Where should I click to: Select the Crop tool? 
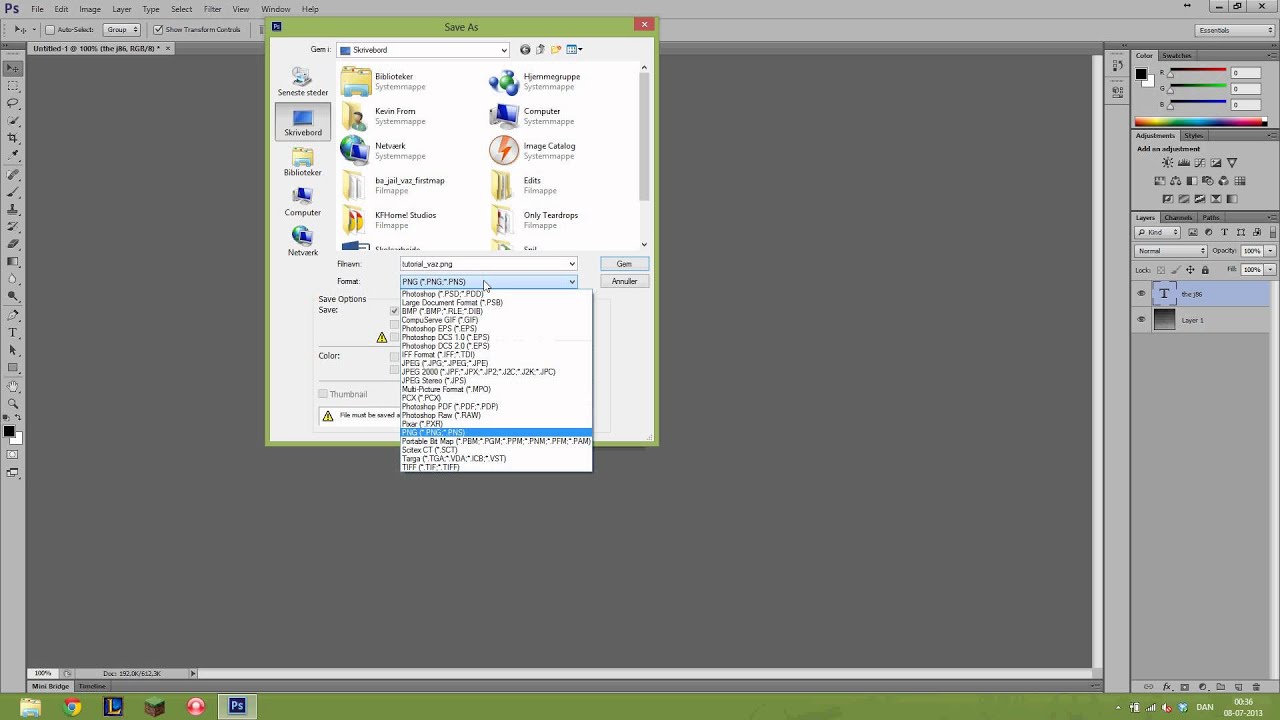pos(12,138)
